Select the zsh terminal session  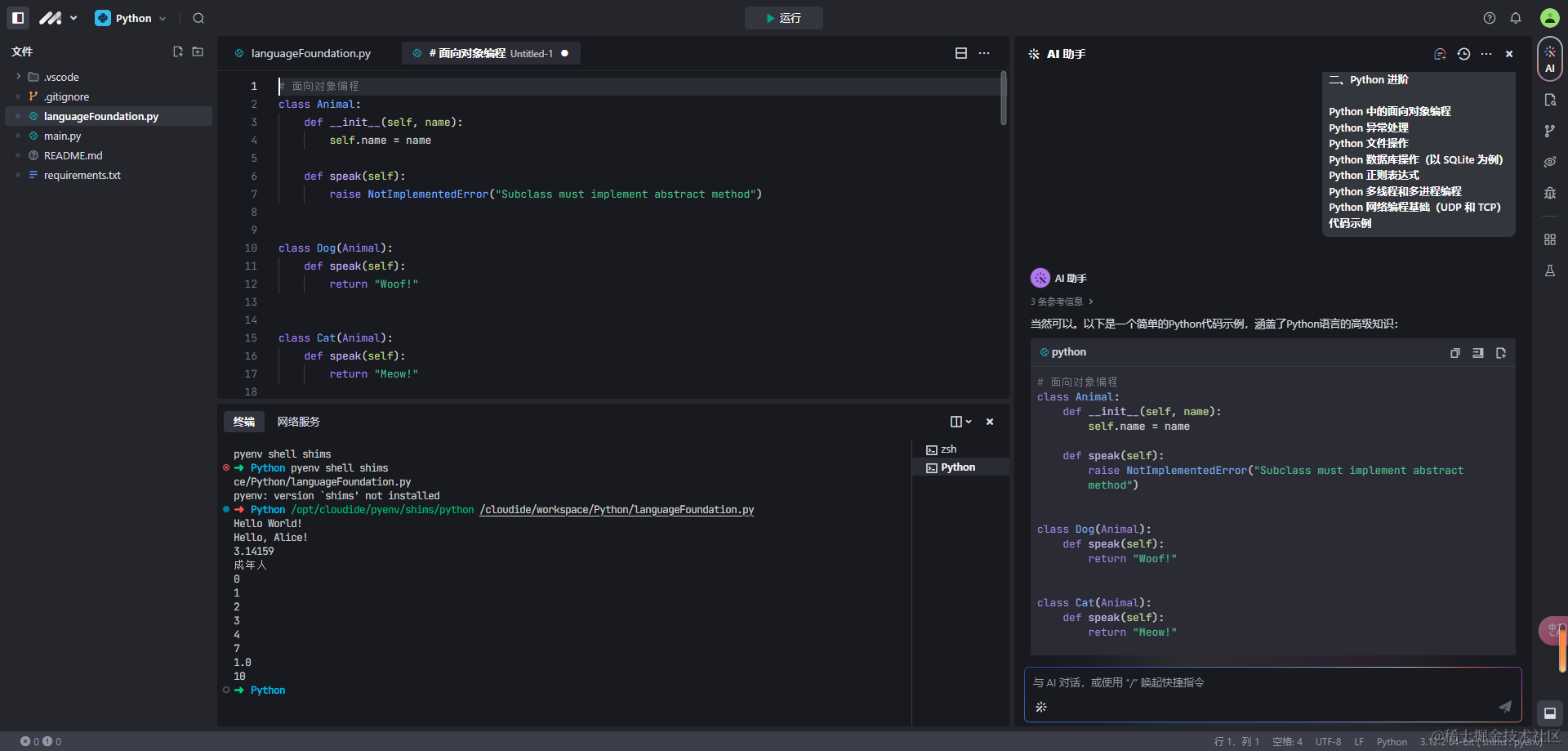947,449
